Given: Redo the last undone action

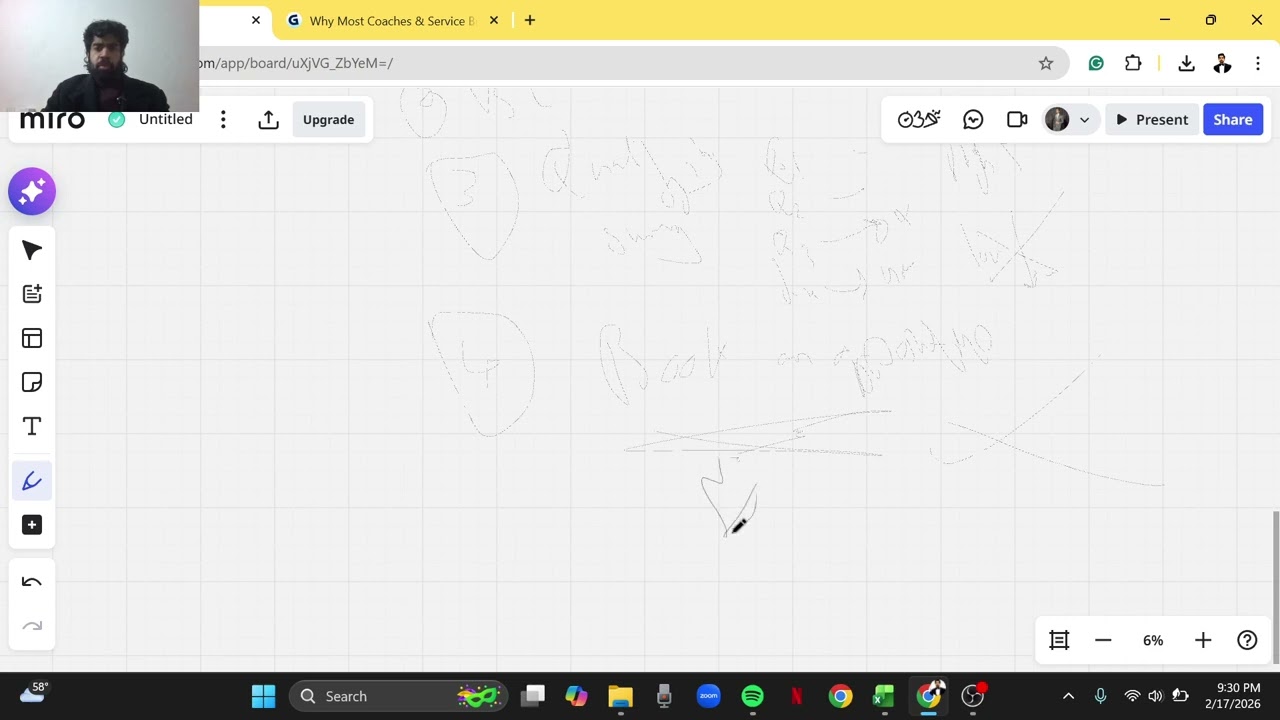Looking at the screenshot, I should click(x=32, y=626).
